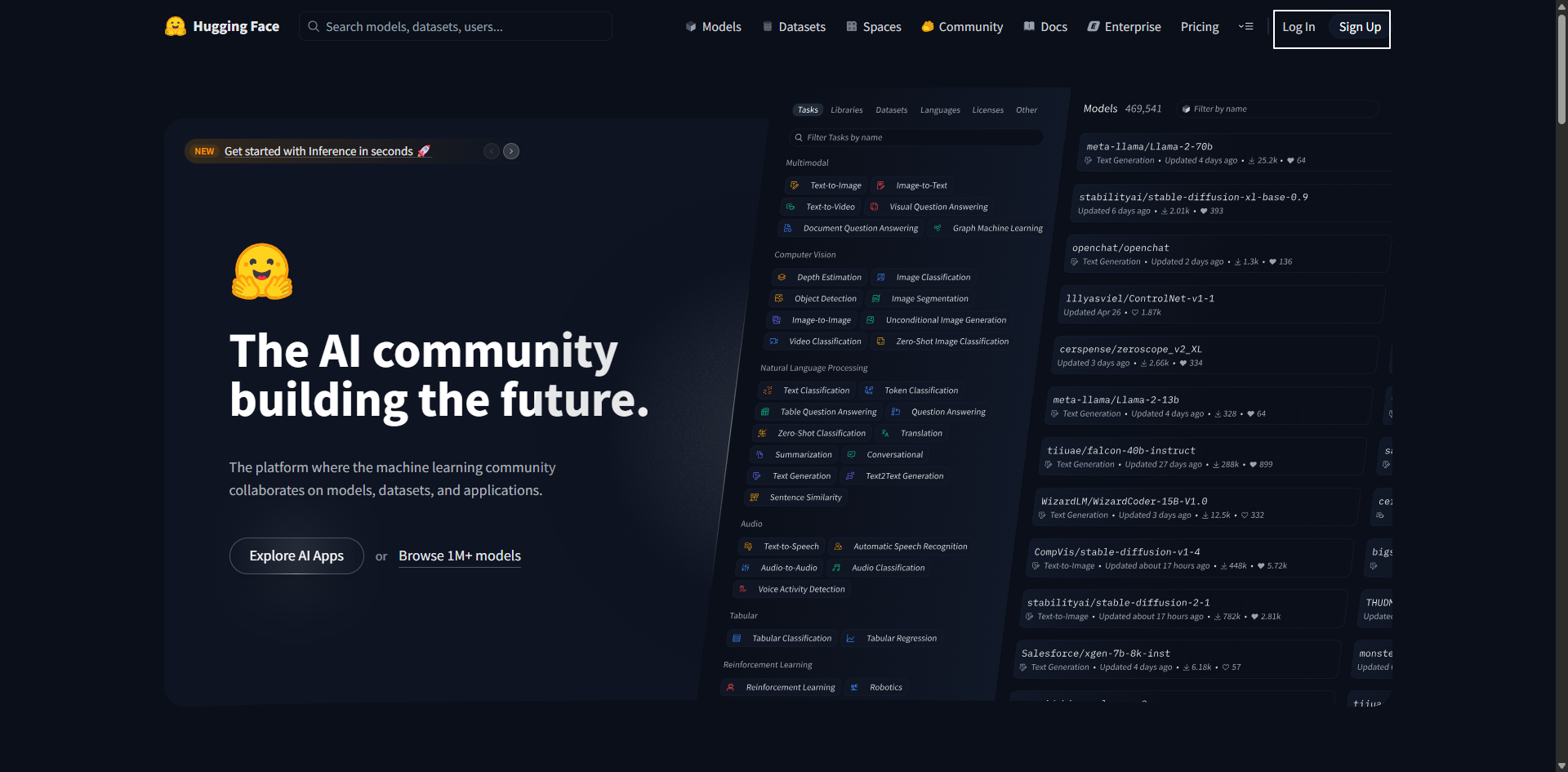
Task: Click the rocket emoji in the Inference banner
Action: click(424, 151)
